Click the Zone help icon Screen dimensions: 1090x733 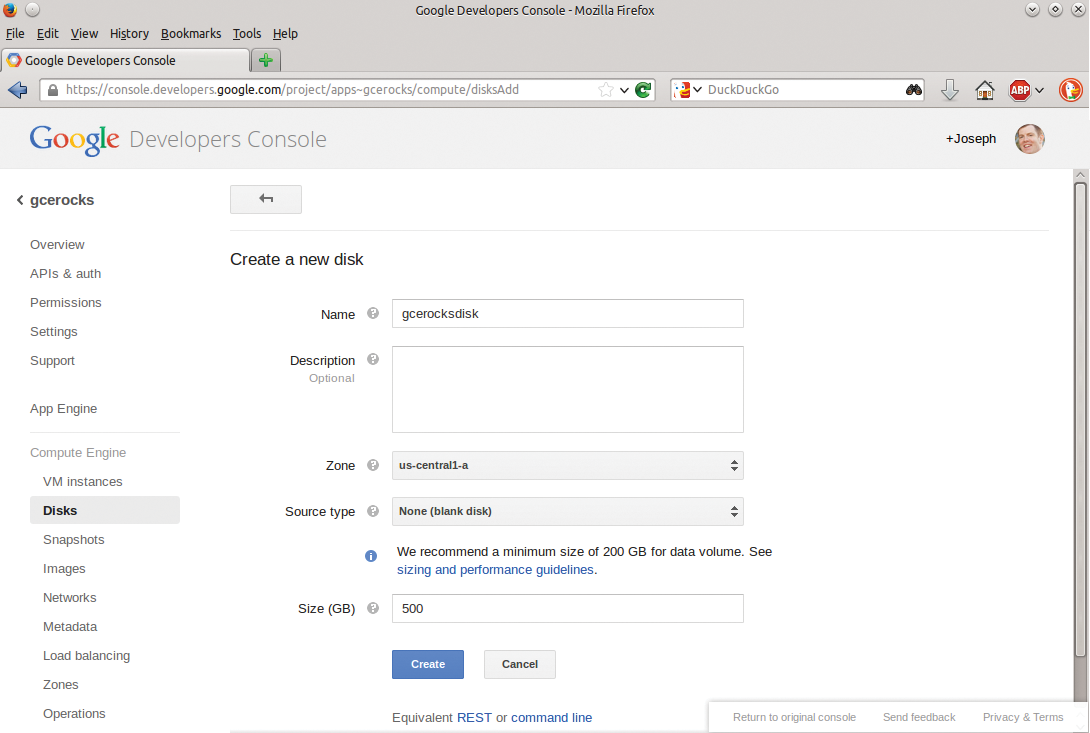pos(373,465)
